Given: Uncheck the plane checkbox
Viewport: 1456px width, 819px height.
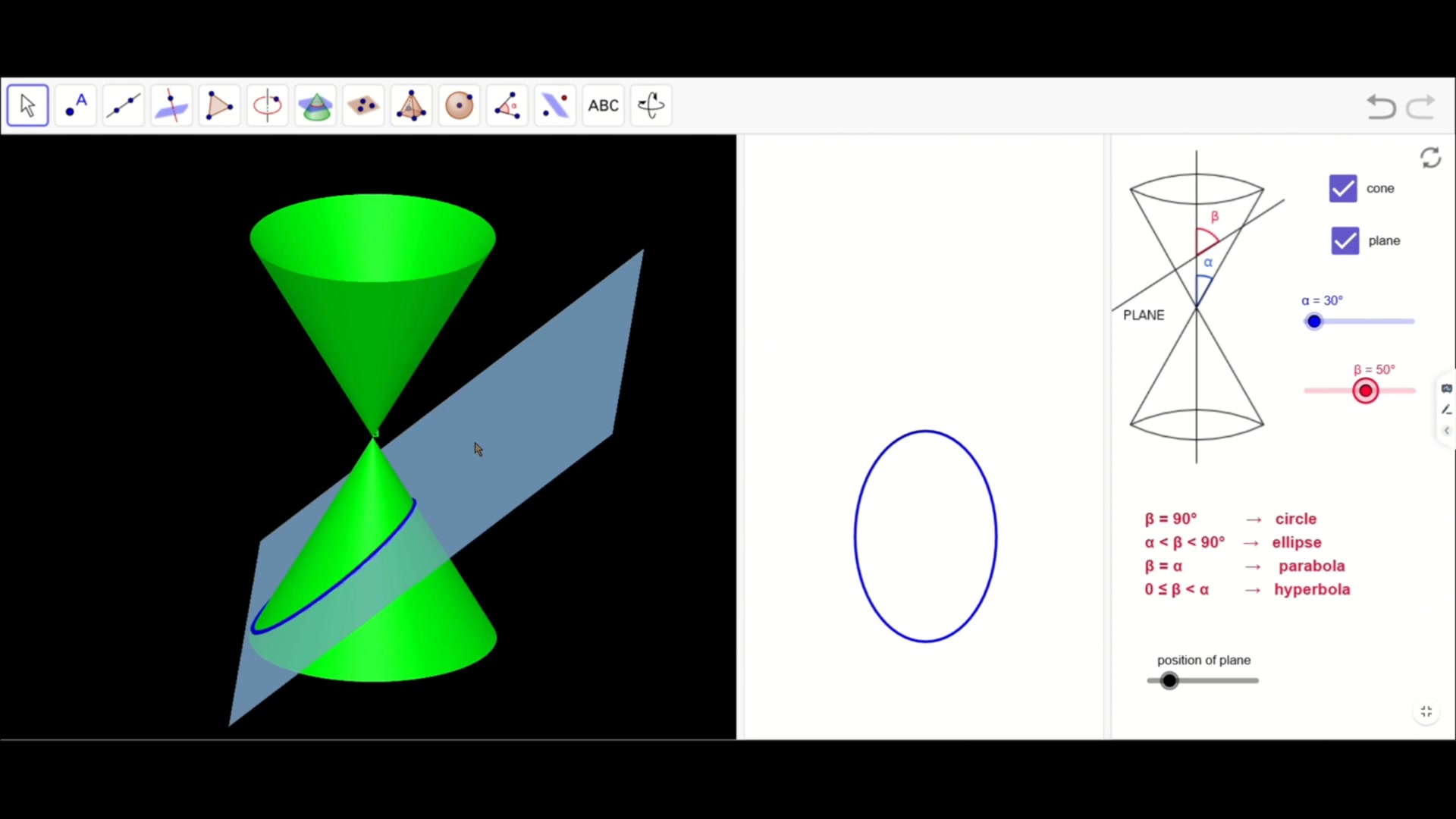Looking at the screenshot, I should [1345, 240].
